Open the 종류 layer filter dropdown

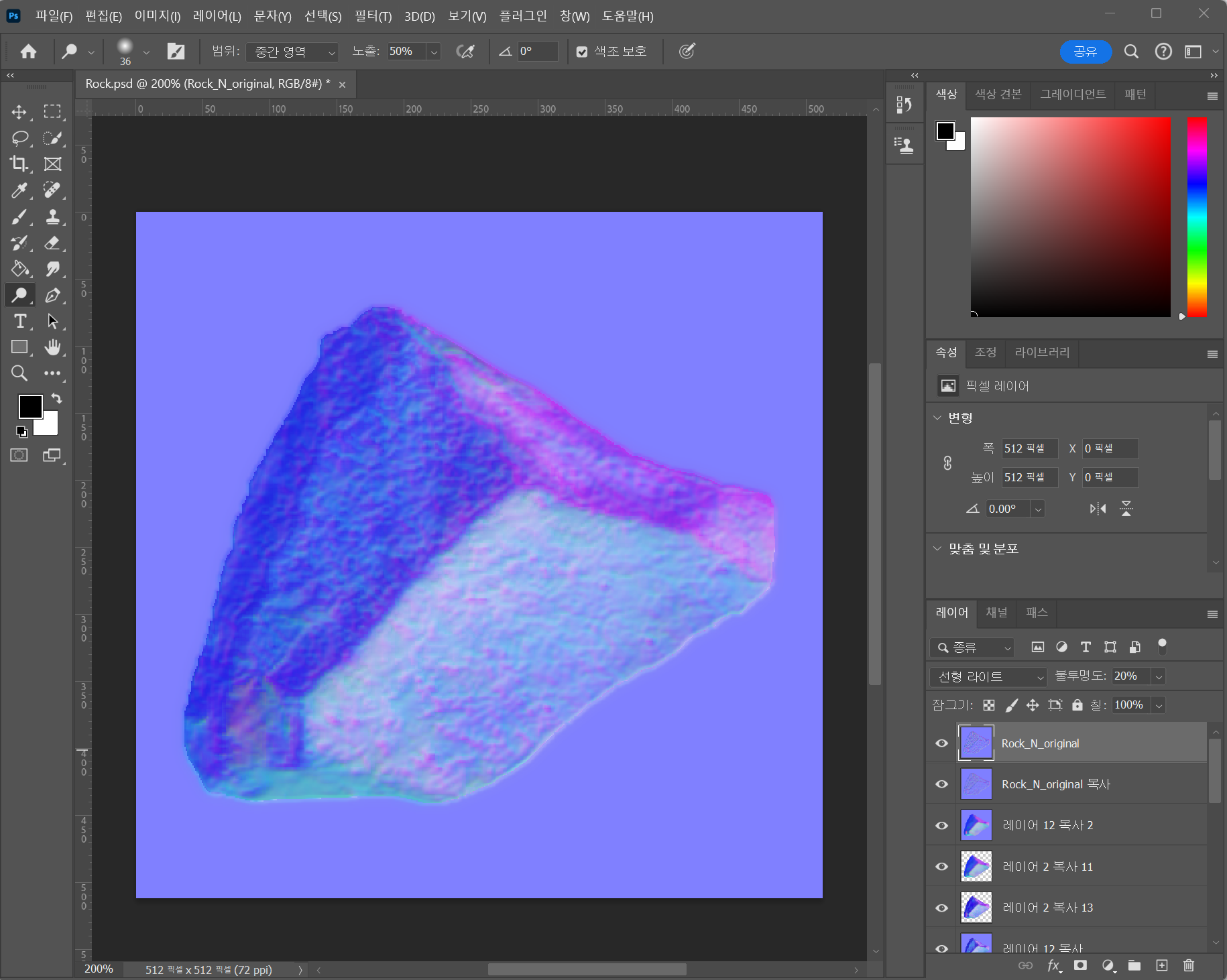pos(972,648)
